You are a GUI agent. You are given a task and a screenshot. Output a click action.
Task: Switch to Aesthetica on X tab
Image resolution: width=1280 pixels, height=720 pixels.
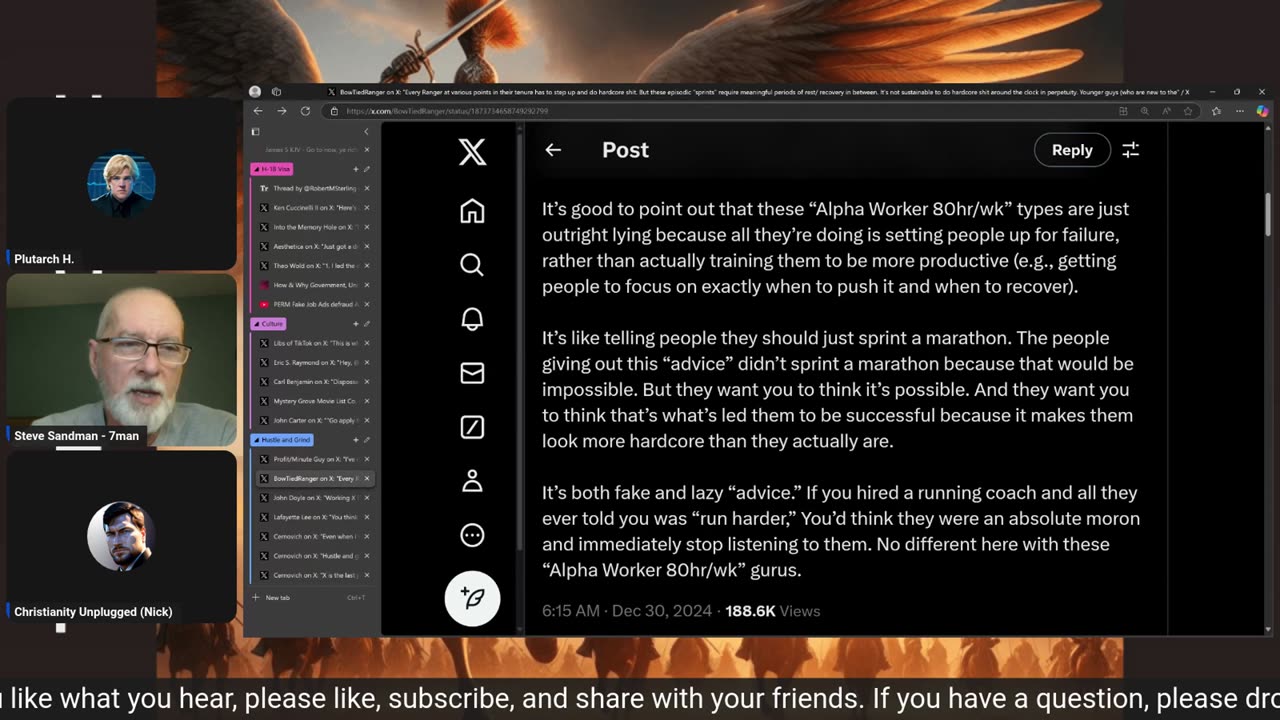click(x=314, y=246)
